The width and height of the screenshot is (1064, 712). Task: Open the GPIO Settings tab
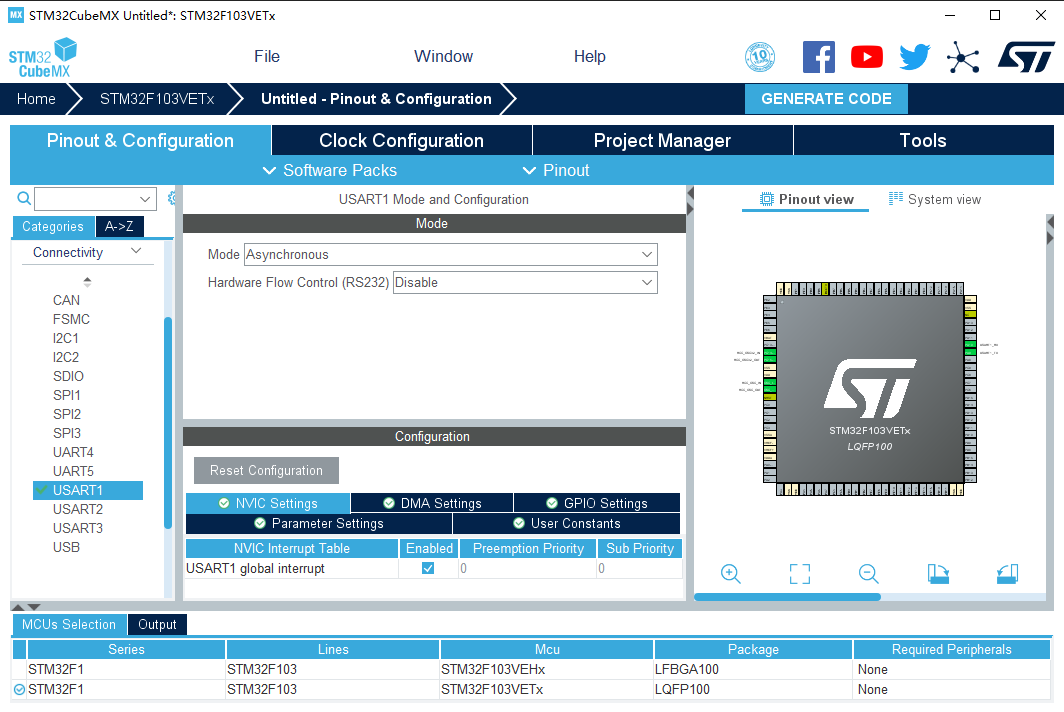coord(597,503)
